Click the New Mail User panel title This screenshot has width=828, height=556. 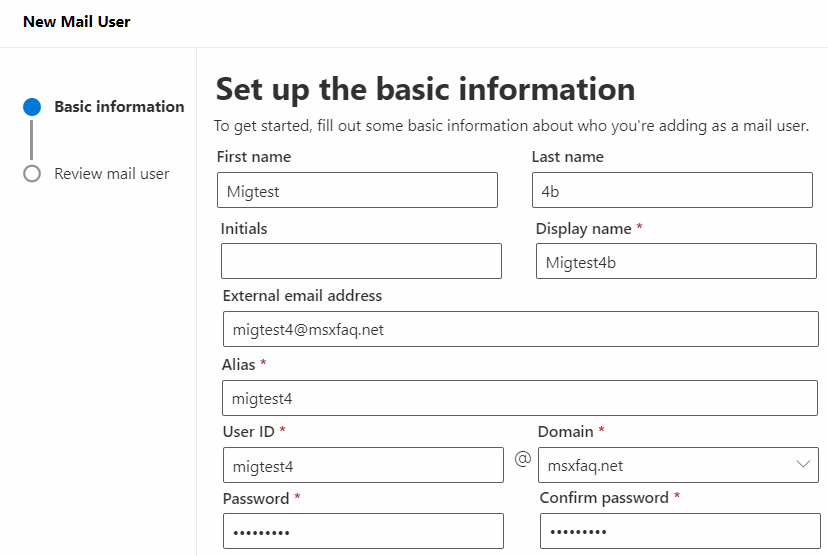click(77, 22)
